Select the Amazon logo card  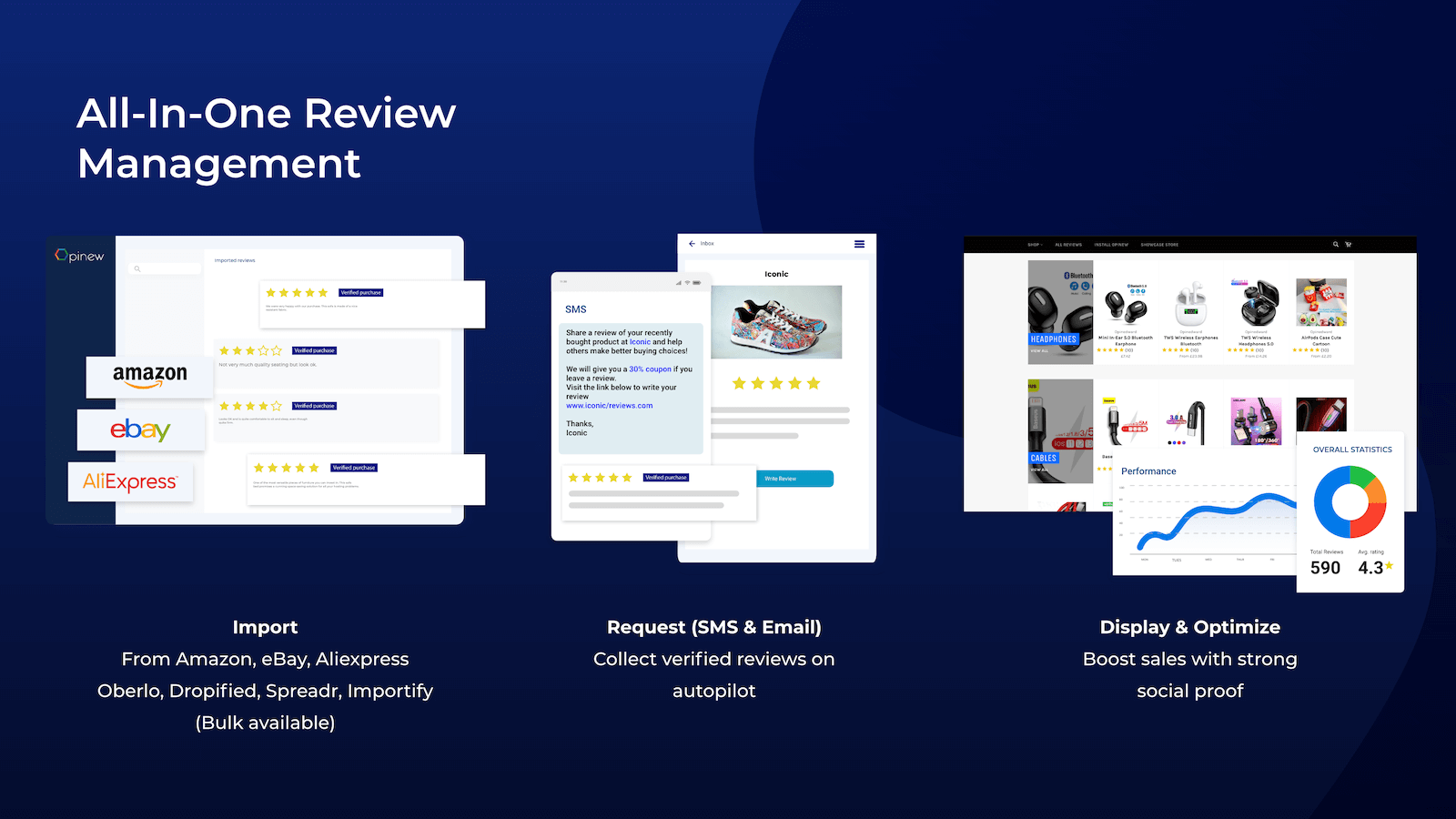[150, 377]
